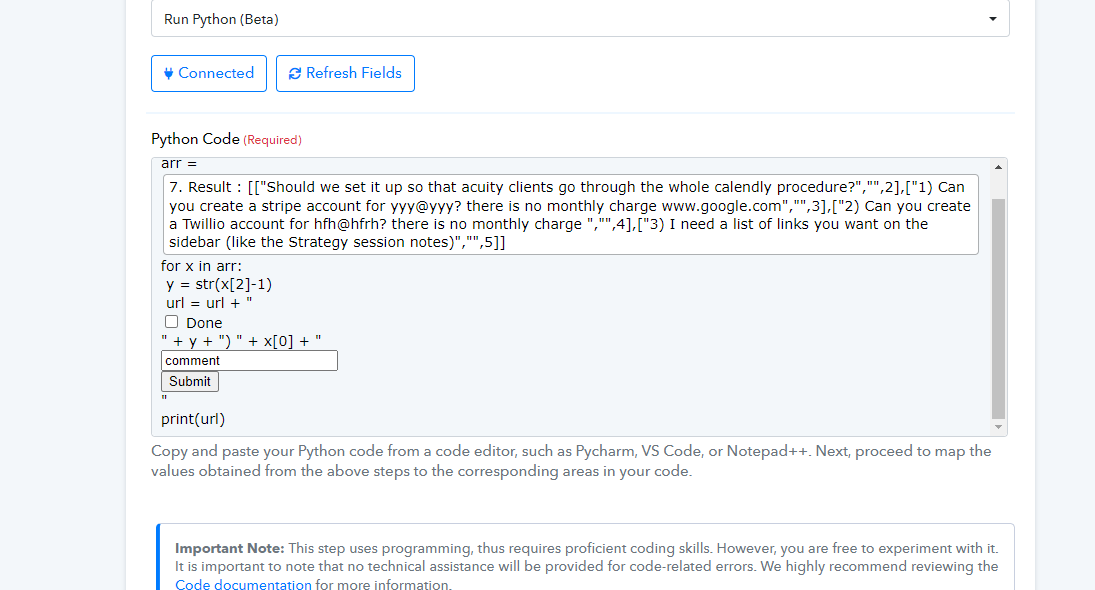
Task: Click the comment input field
Action: point(249,360)
